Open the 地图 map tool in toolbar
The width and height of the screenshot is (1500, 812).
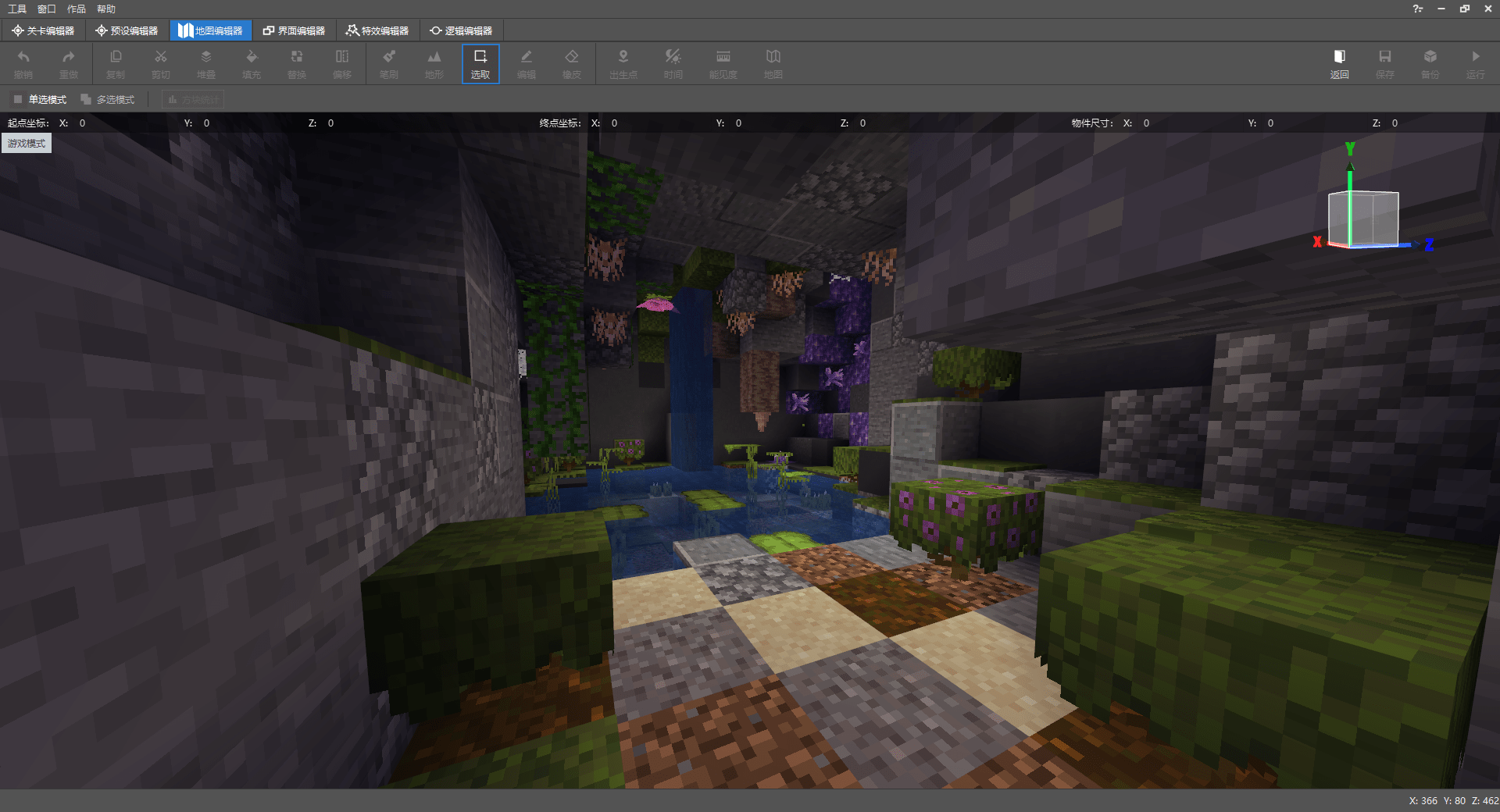pos(773,63)
